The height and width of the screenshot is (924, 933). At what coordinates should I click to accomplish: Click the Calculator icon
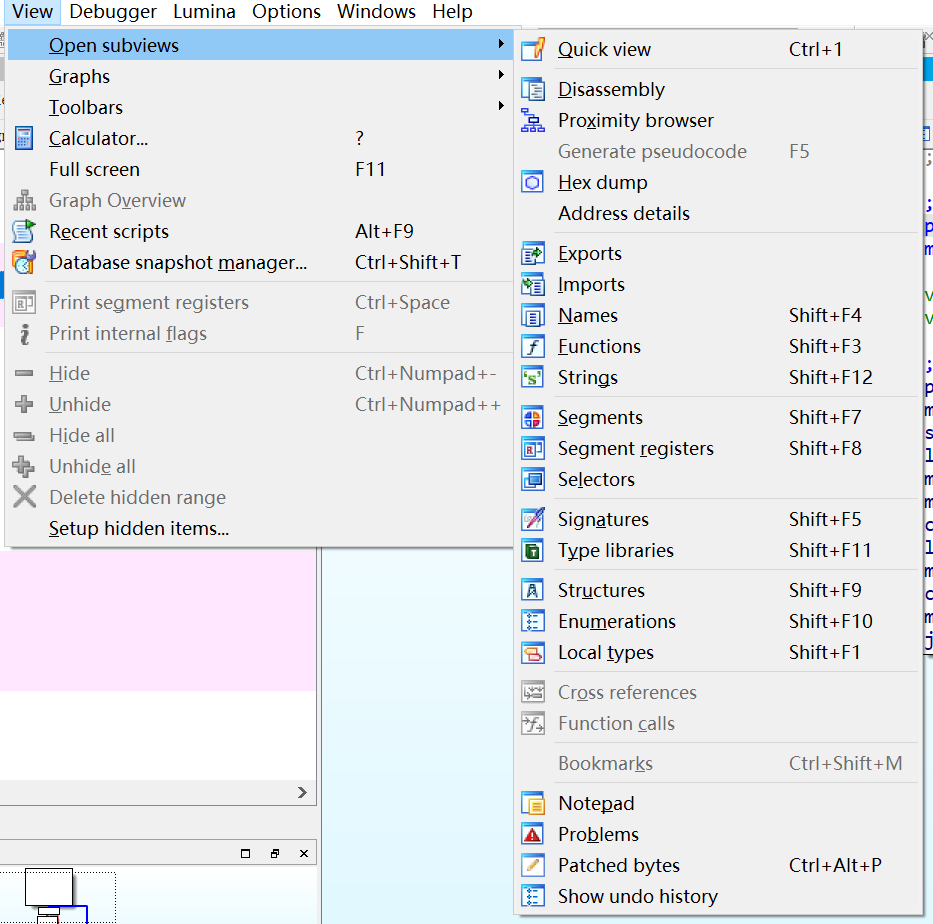click(x=24, y=138)
